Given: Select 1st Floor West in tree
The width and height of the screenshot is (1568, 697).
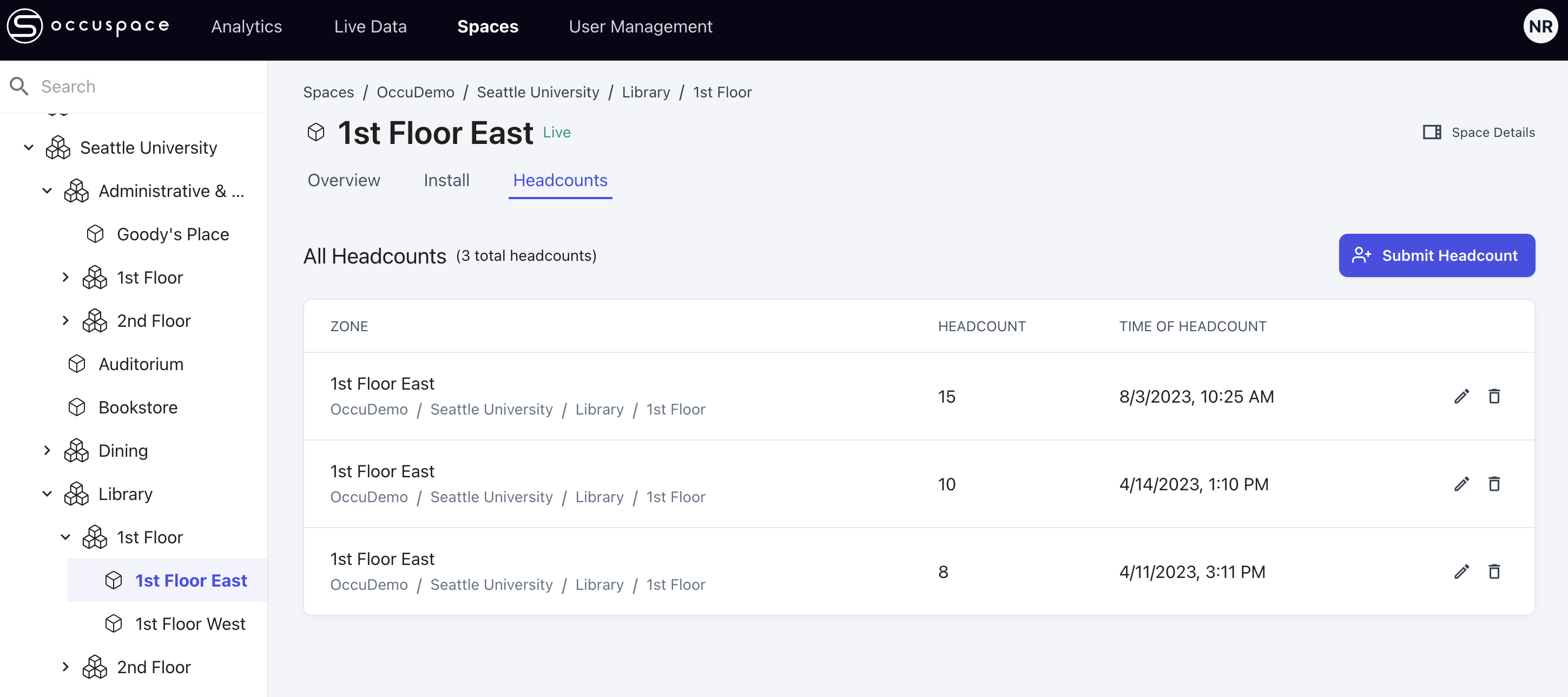Looking at the screenshot, I should 190,624.
